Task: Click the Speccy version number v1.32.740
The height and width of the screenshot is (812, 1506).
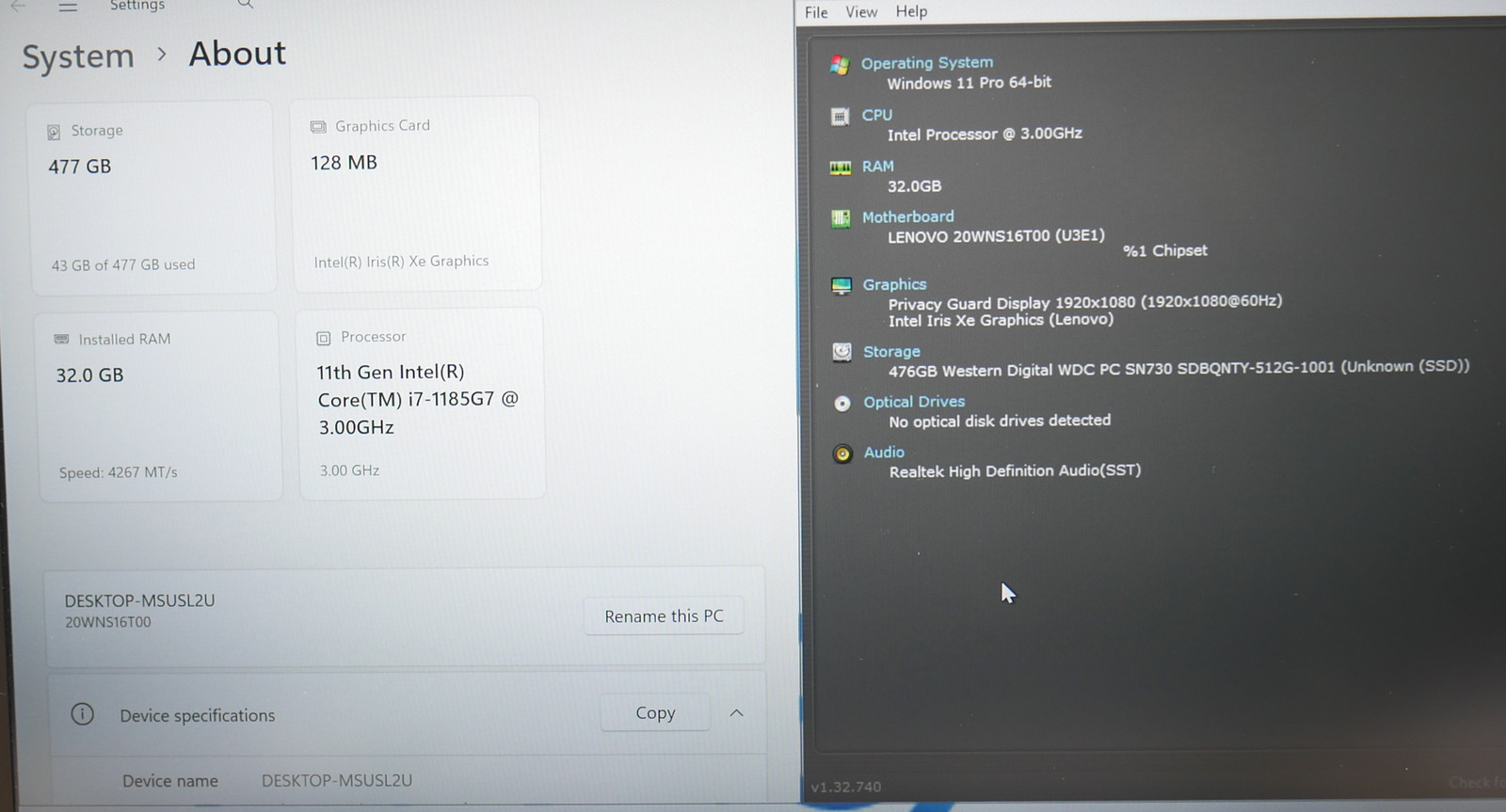Action: pyautogui.click(x=846, y=787)
